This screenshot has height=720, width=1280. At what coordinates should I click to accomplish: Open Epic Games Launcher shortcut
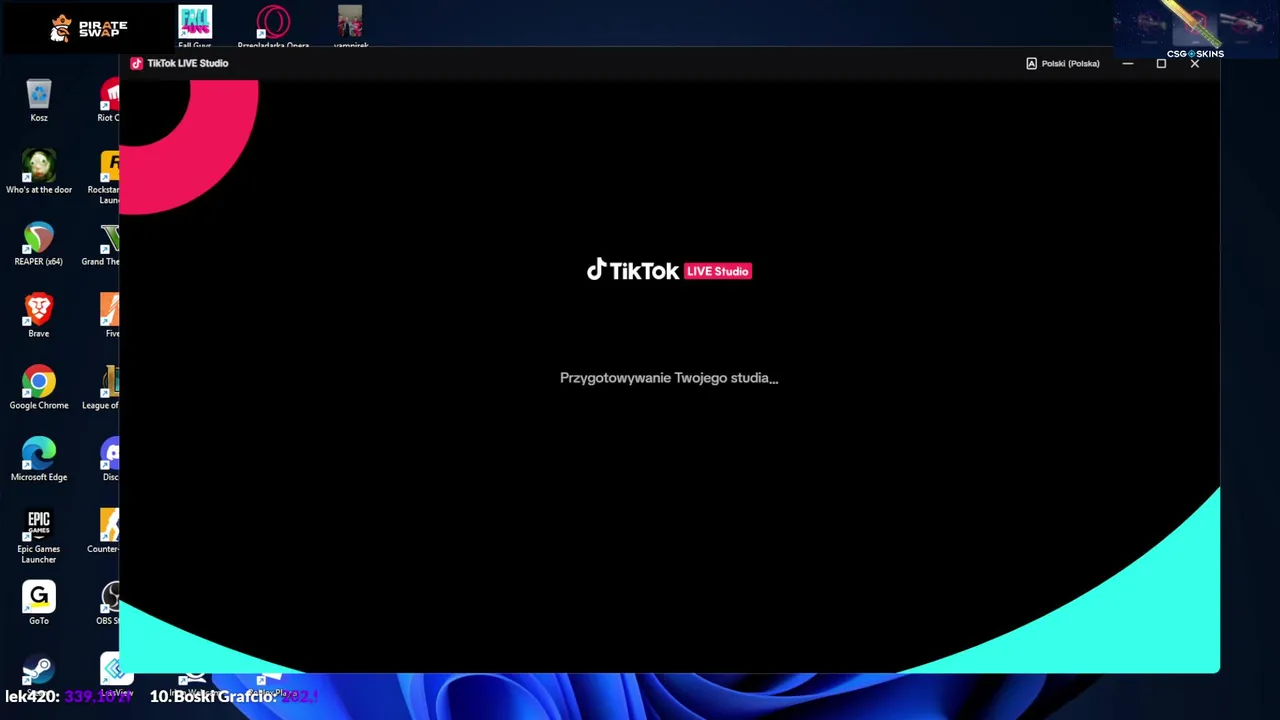coord(39,538)
